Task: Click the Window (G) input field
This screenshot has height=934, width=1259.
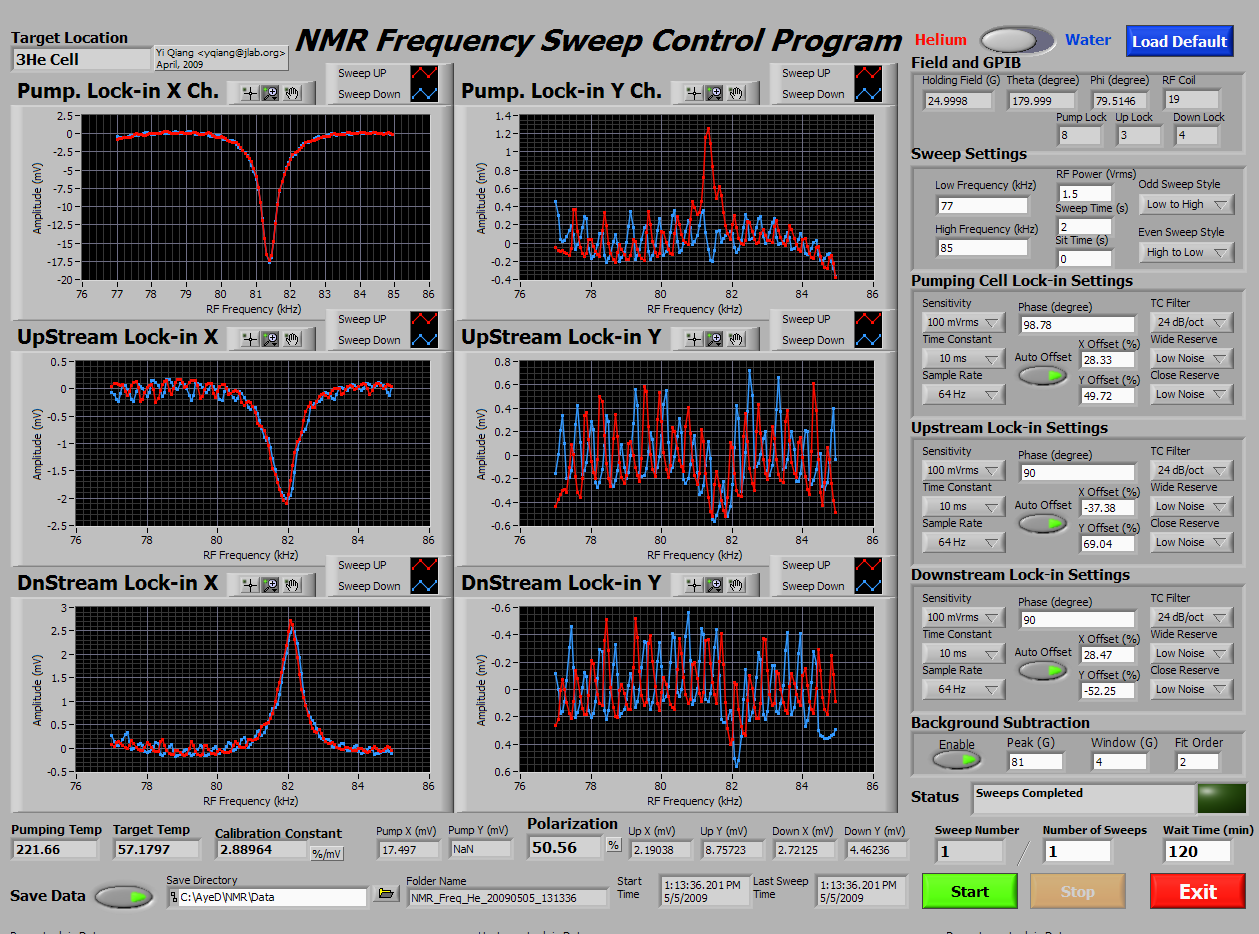Action: pyautogui.click(x=1118, y=761)
